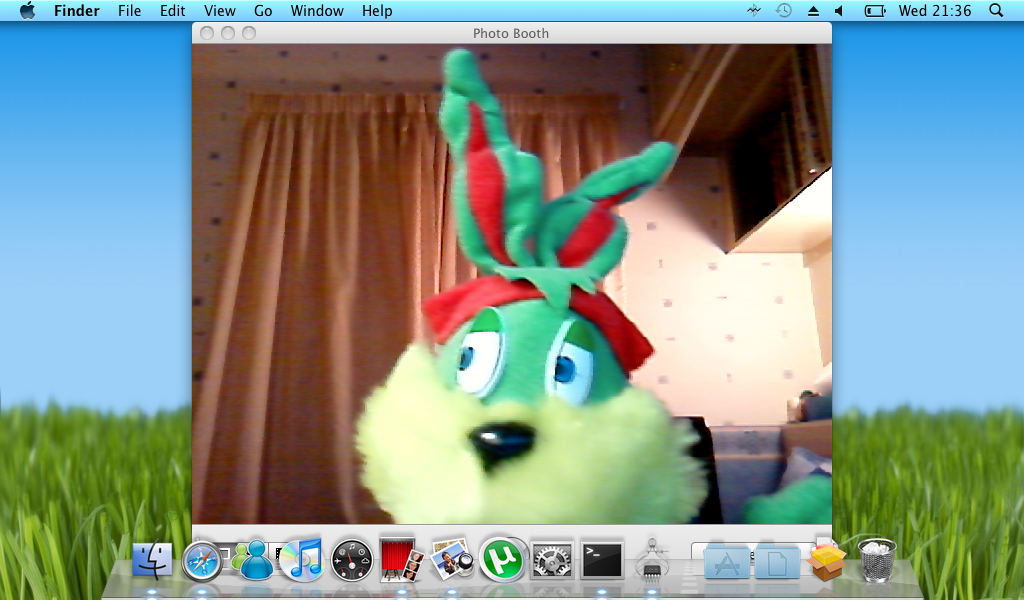The image size is (1024, 600).
Task: Open iPhoto from the Dock
Action: tap(451, 559)
